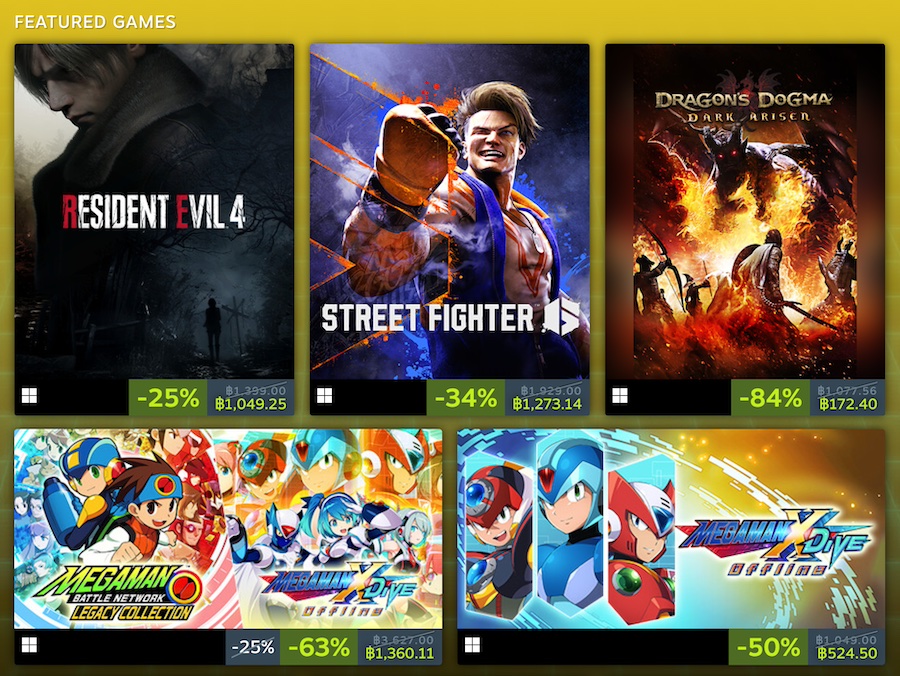Open Dragon's Dogma Dark Arisen cover art

[745, 212]
